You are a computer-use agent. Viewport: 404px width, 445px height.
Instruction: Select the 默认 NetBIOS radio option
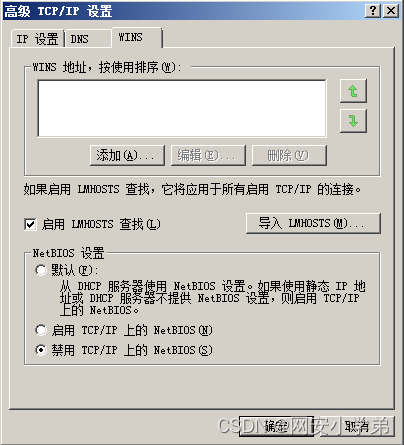(41, 270)
